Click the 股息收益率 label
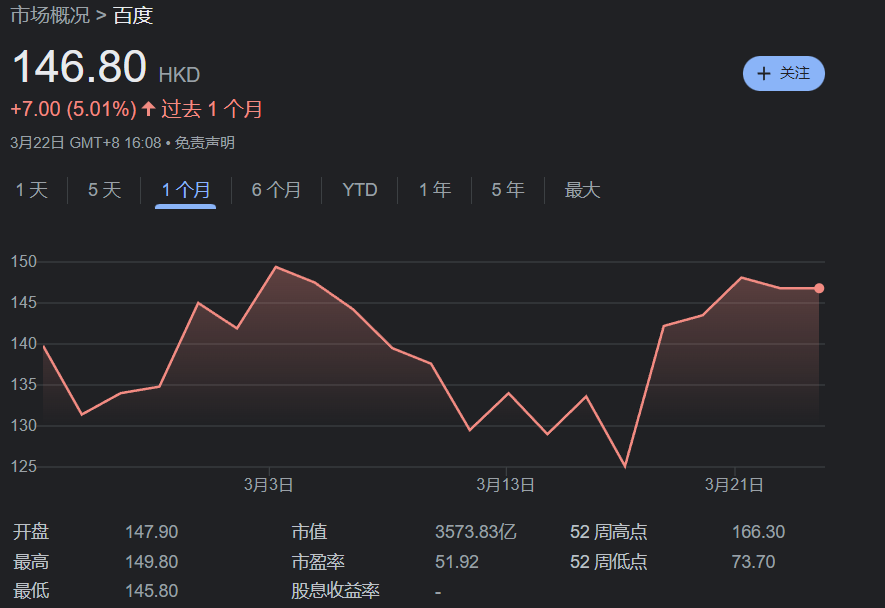 pyautogui.click(x=335, y=591)
